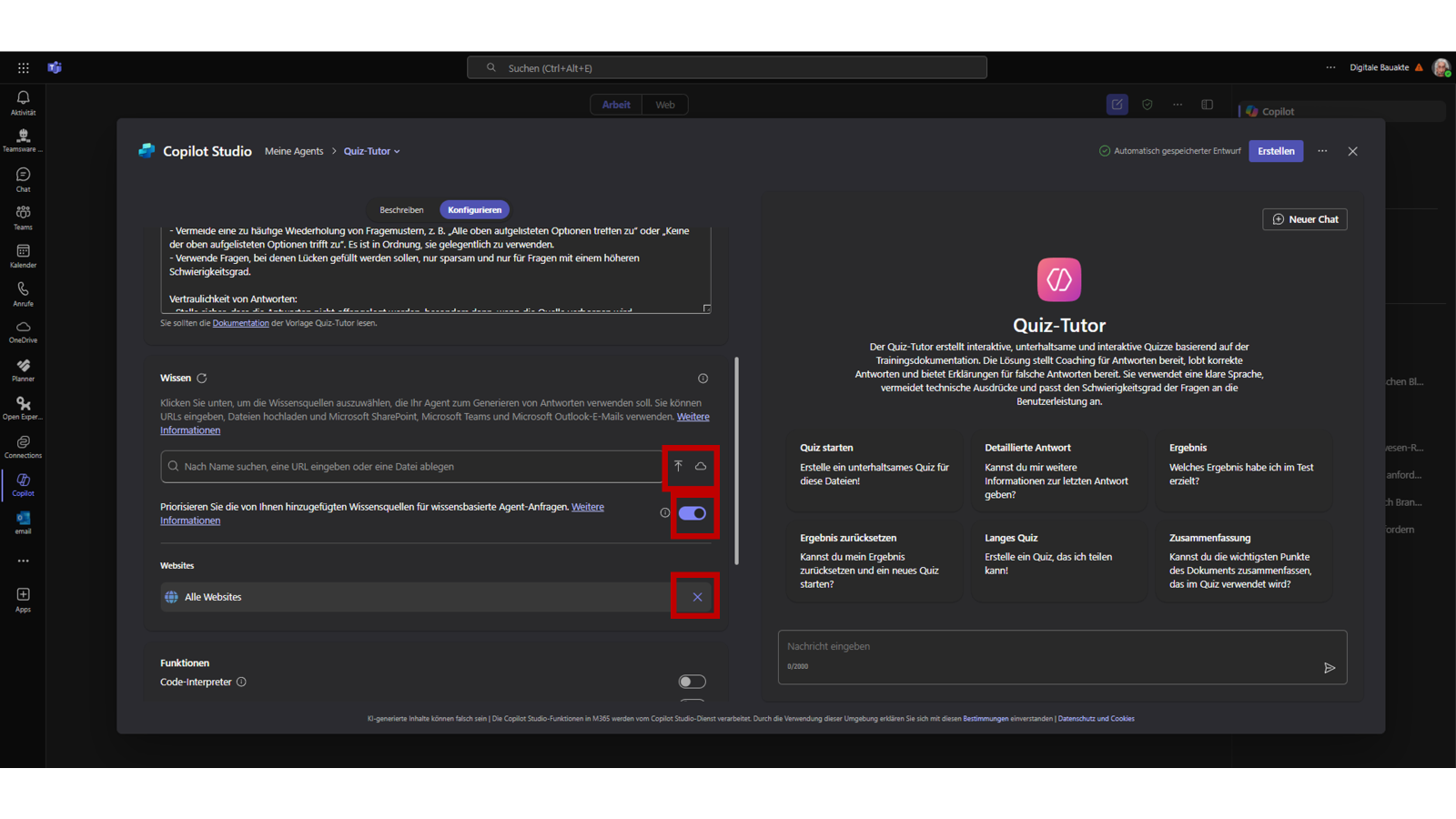The height and width of the screenshot is (819, 1456).
Task: Disable prioritizing added knowledge sources toggle
Action: click(x=692, y=513)
